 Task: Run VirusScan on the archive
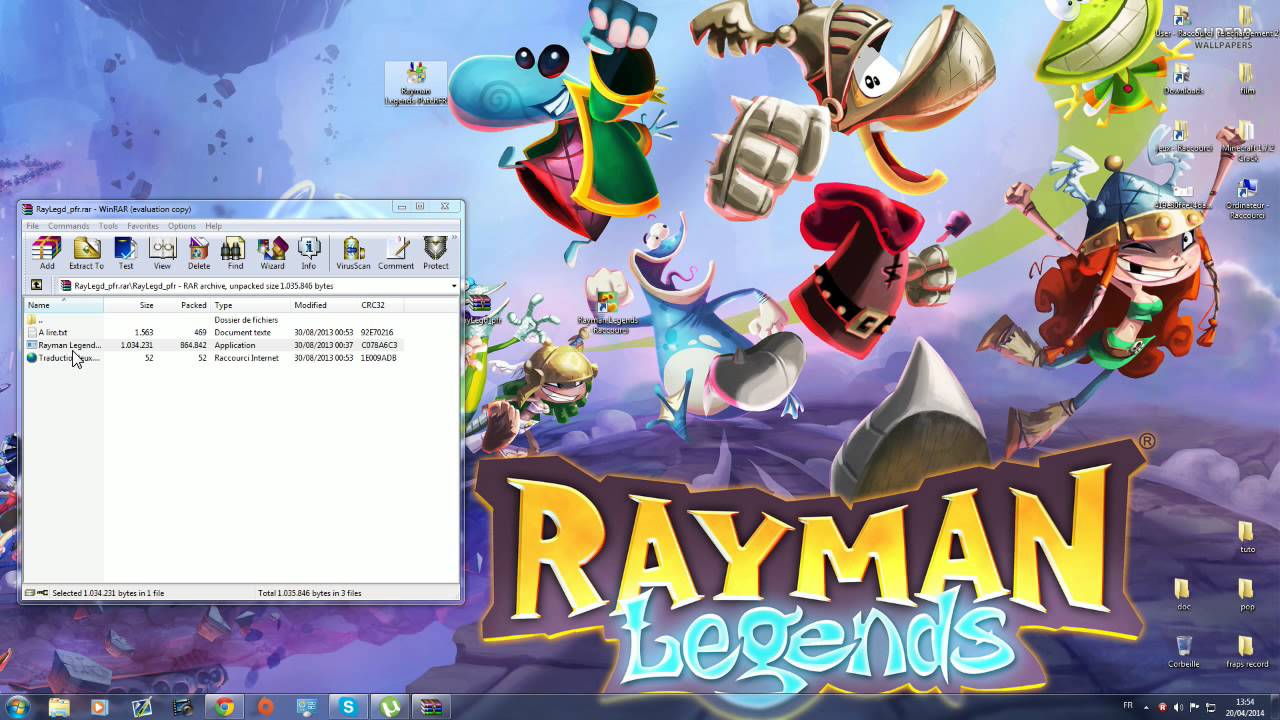tap(353, 253)
